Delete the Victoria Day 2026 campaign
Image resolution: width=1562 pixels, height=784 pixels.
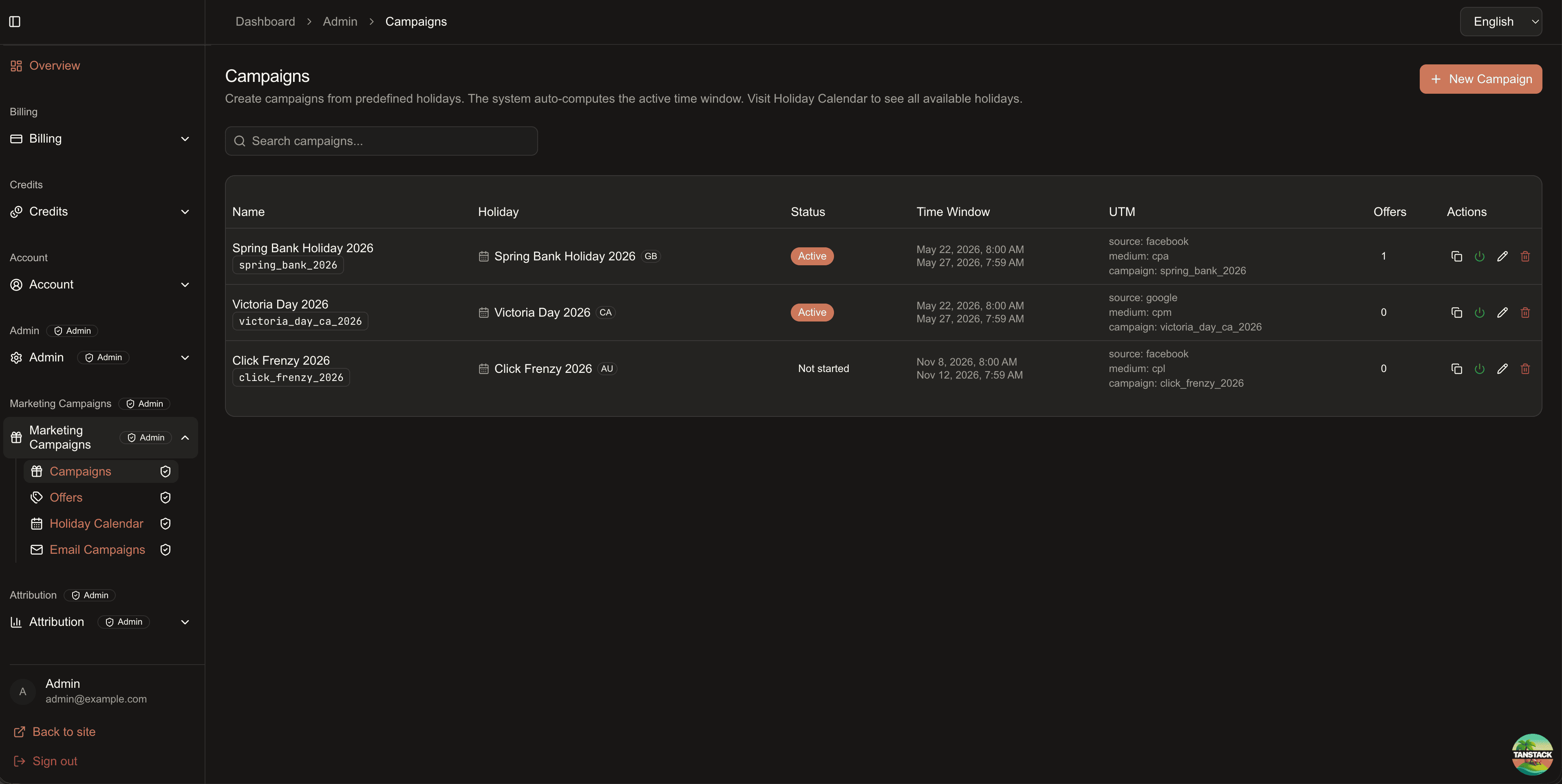click(x=1525, y=313)
